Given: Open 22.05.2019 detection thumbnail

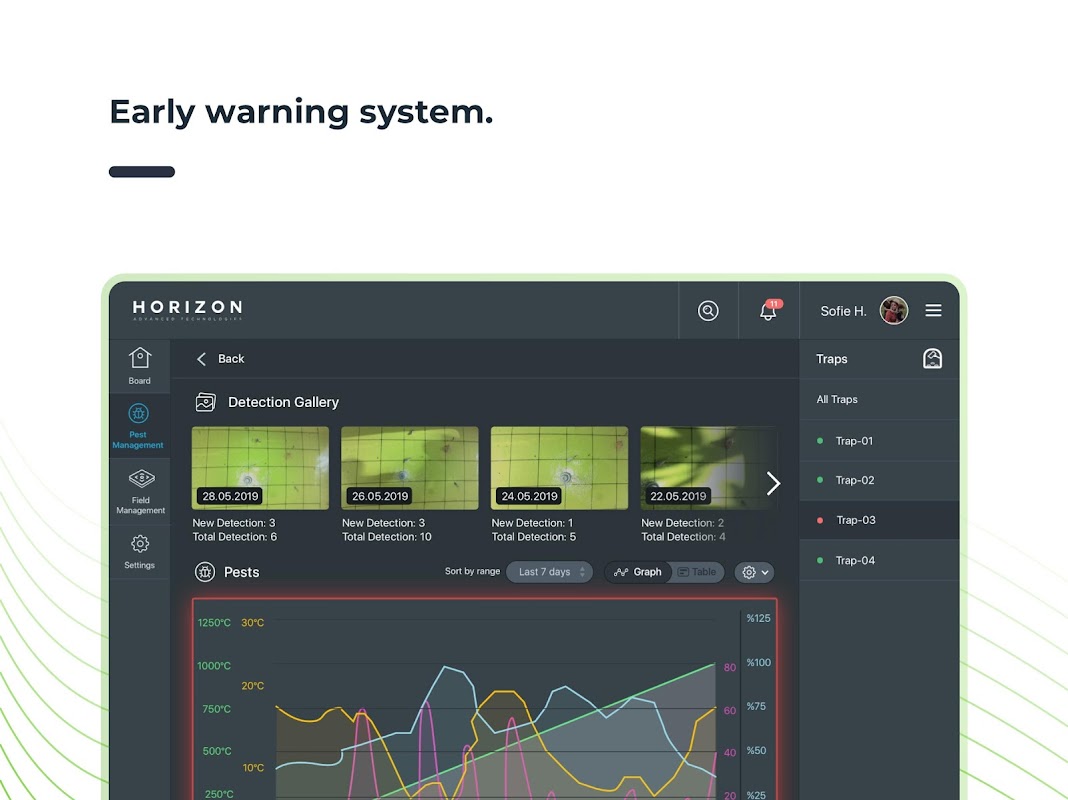Looking at the screenshot, I should point(708,468).
